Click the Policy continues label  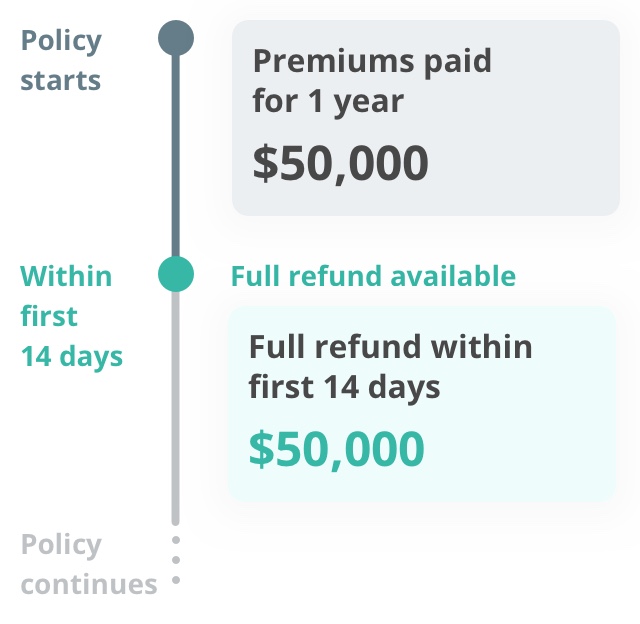pos(89,564)
